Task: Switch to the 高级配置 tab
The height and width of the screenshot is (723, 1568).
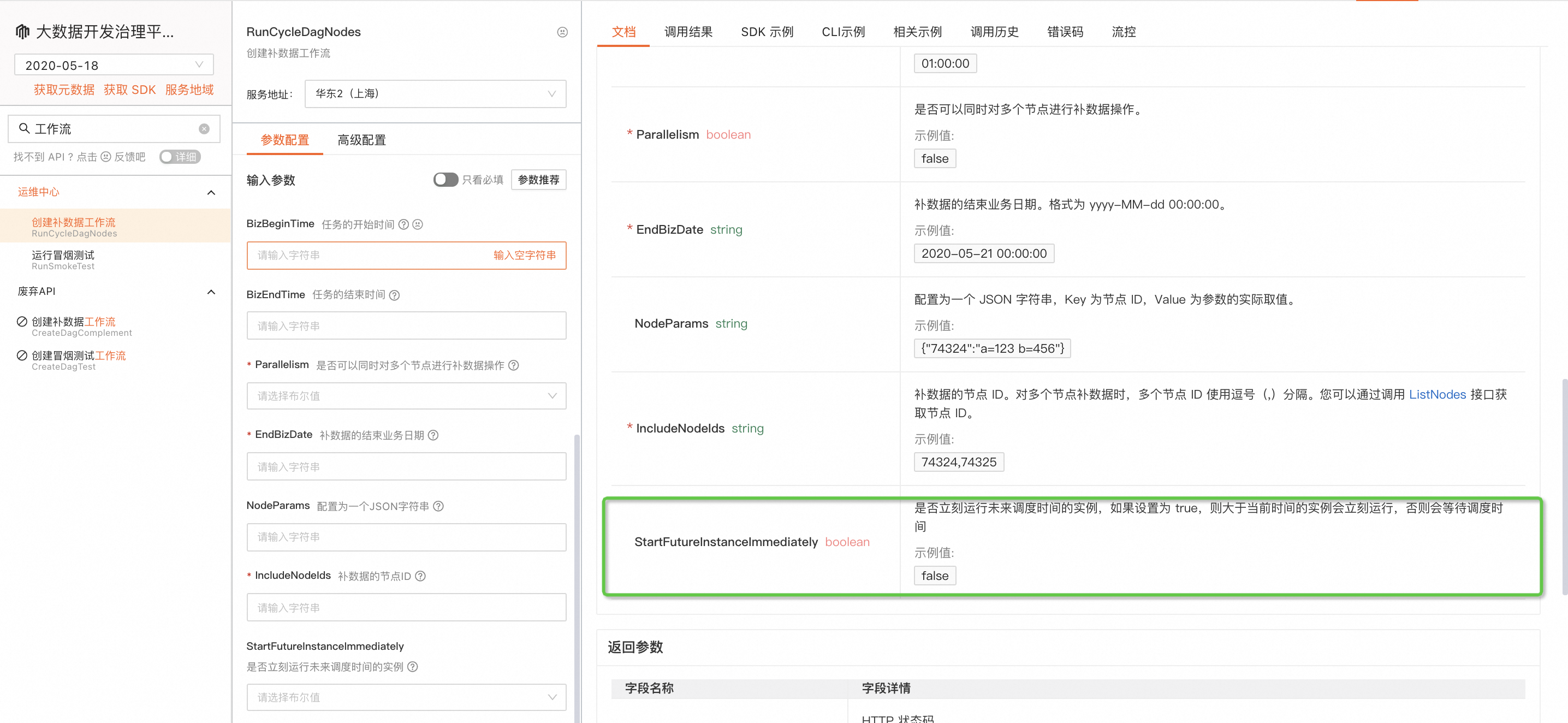Action: tap(361, 140)
